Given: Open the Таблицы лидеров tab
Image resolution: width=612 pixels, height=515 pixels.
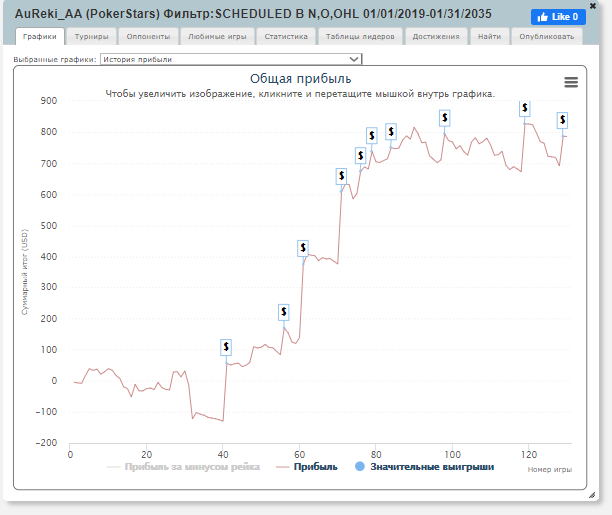Looking at the screenshot, I should click(x=360, y=36).
